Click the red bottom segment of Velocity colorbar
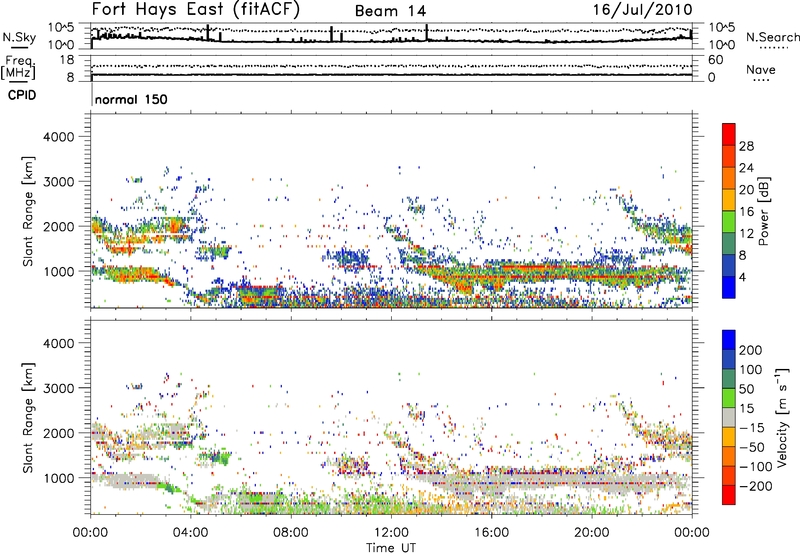Image resolution: width=800 pixels, height=554 pixels. tap(729, 495)
